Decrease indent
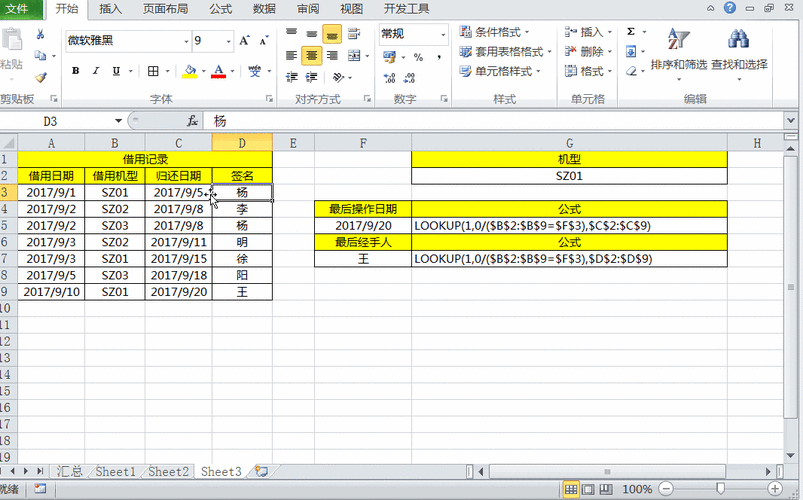 pyautogui.click(x=291, y=77)
